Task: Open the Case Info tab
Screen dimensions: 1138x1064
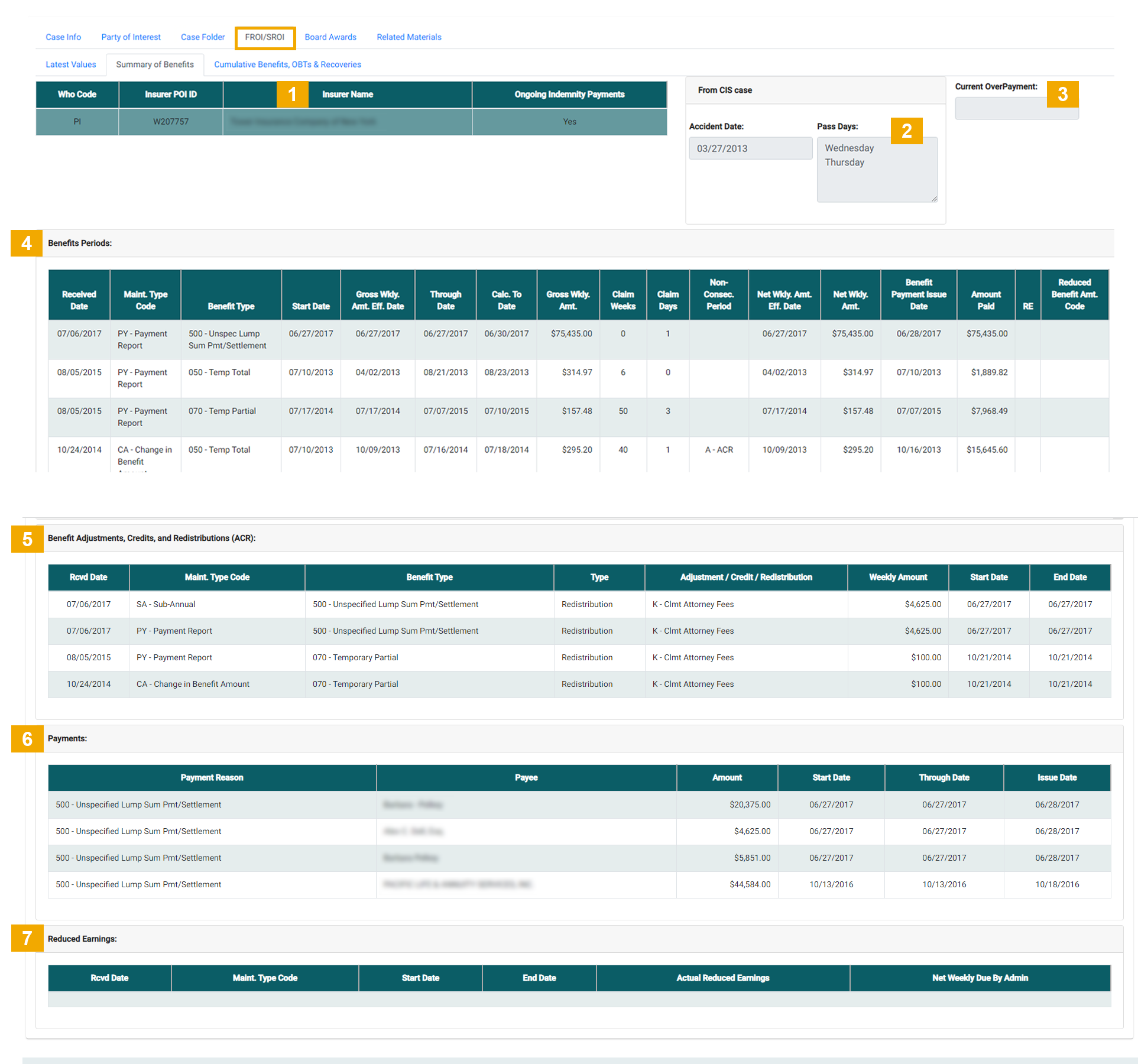Action: point(63,37)
